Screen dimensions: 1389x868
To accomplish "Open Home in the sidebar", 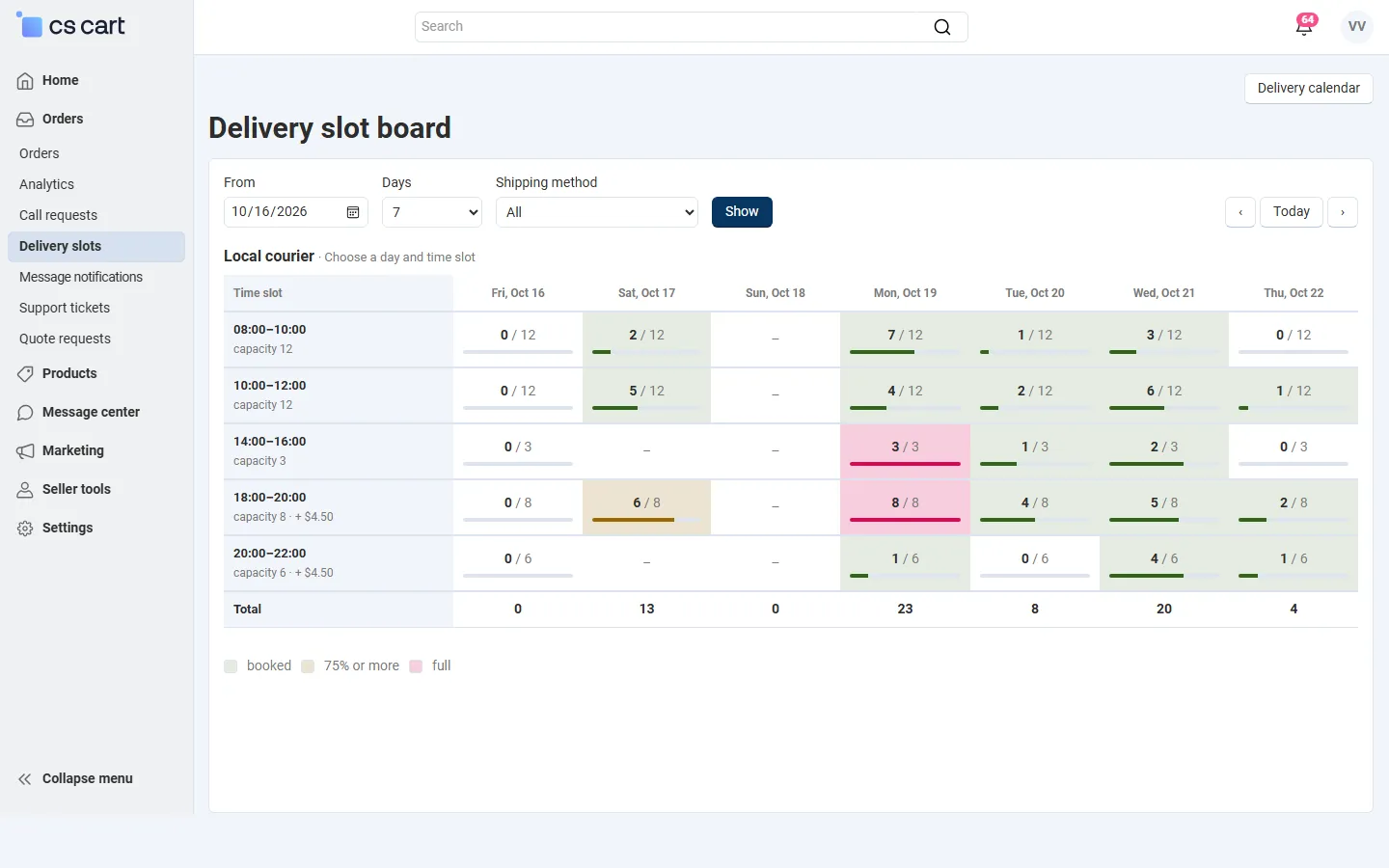I will click(96, 80).
